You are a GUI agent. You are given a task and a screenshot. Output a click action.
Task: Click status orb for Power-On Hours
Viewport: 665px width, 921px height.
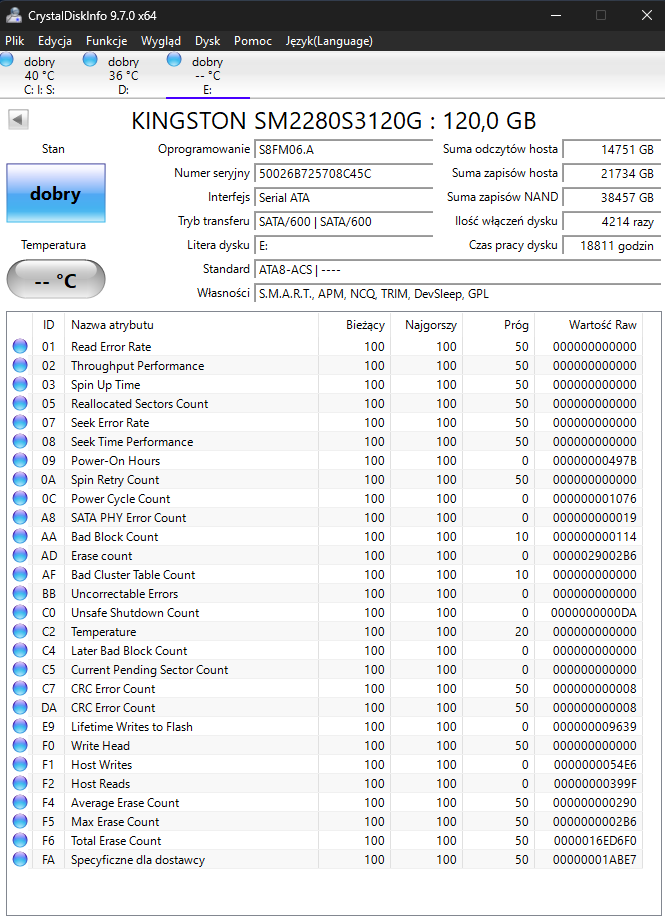click(x=20, y=460)
